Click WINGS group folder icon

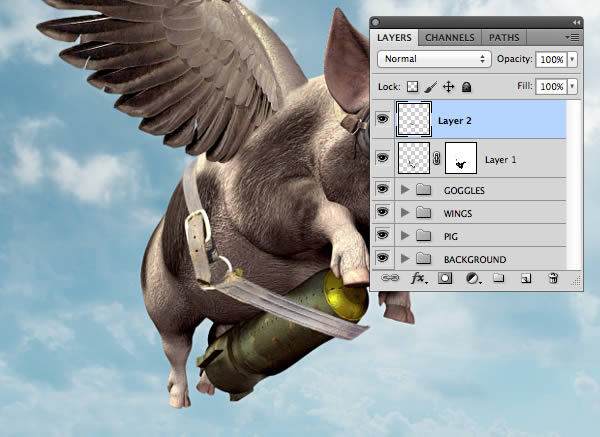pos(424,212)
